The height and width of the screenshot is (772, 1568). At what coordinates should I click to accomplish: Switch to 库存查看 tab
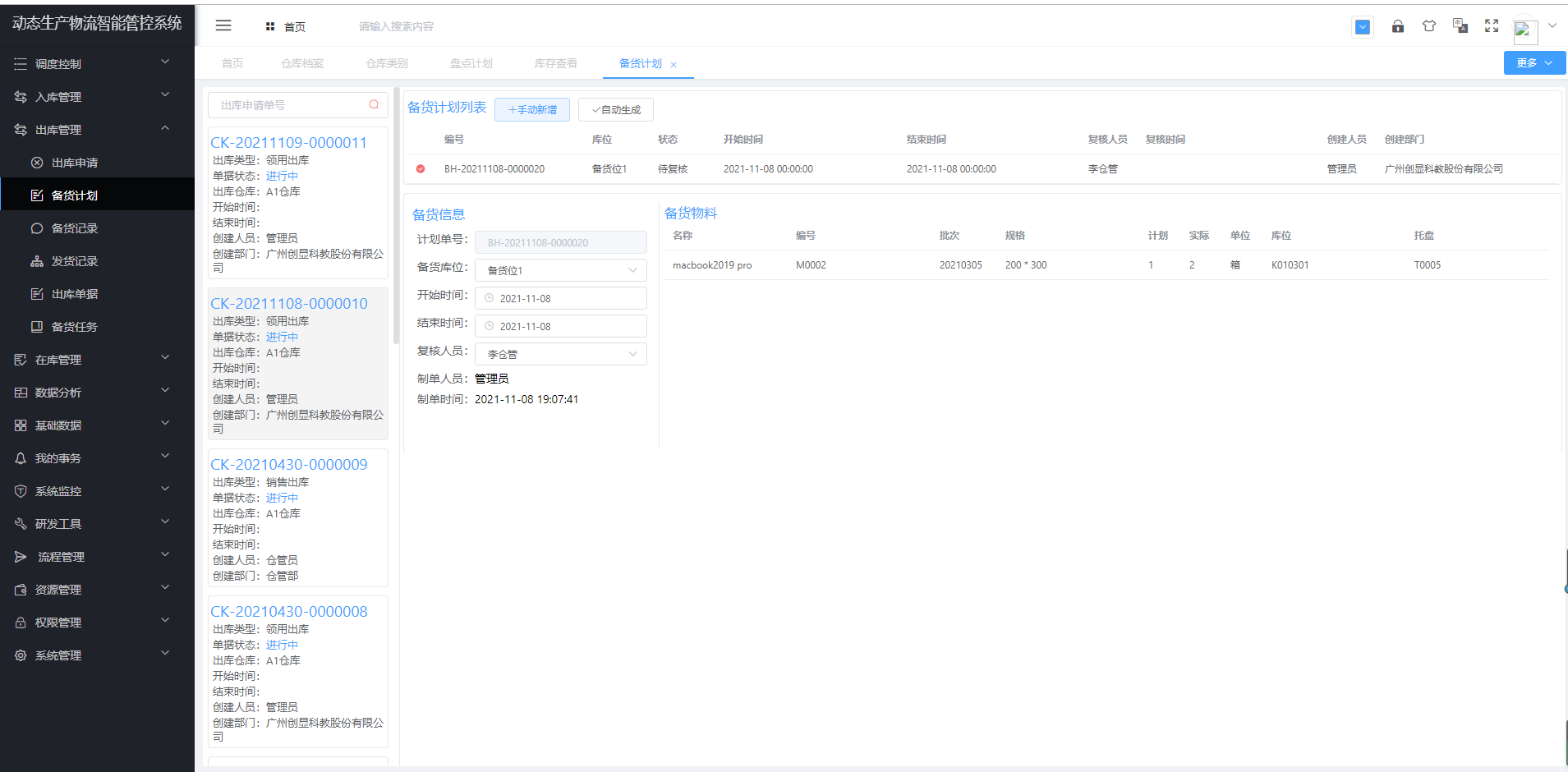[556, 63]
